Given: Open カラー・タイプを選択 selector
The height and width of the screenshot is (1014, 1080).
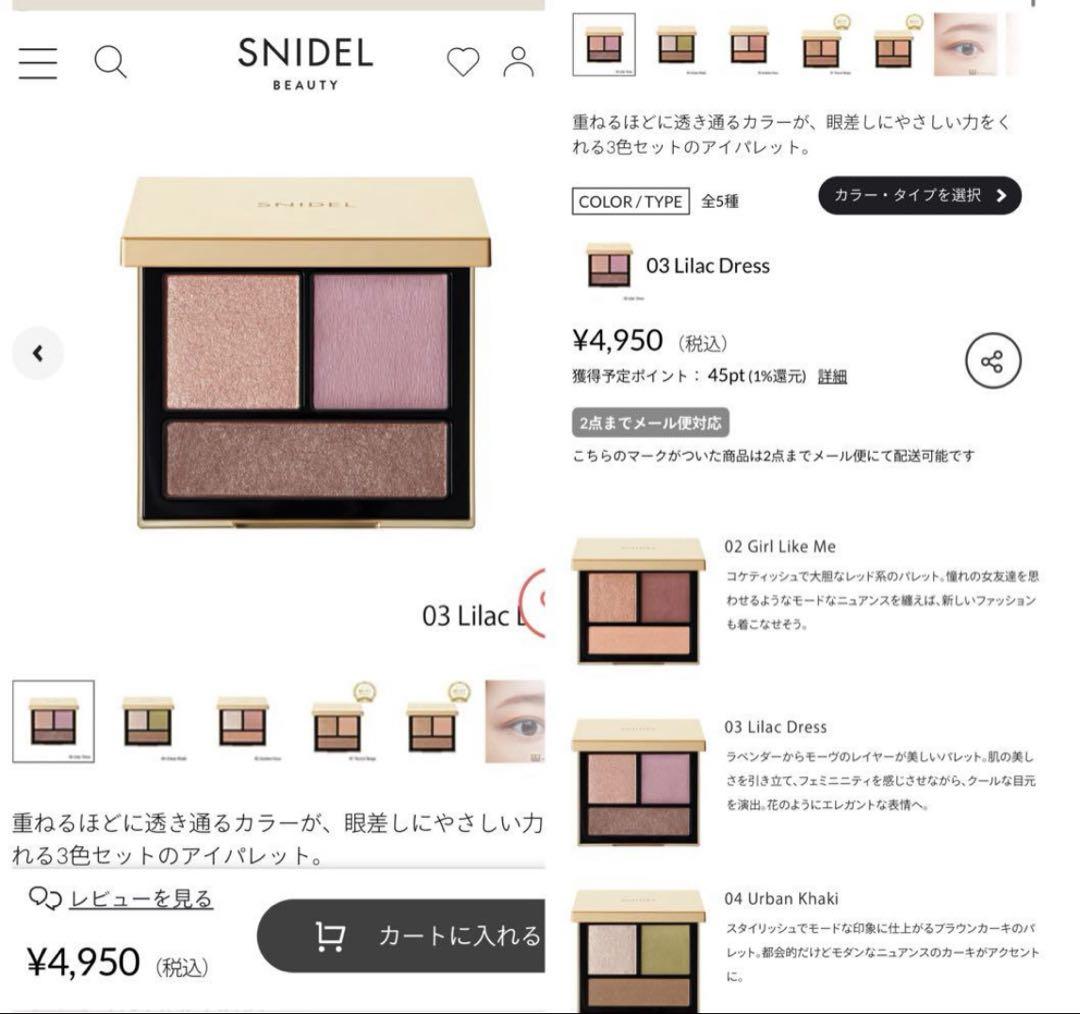Looking at the screenshot, I should 920,196.
